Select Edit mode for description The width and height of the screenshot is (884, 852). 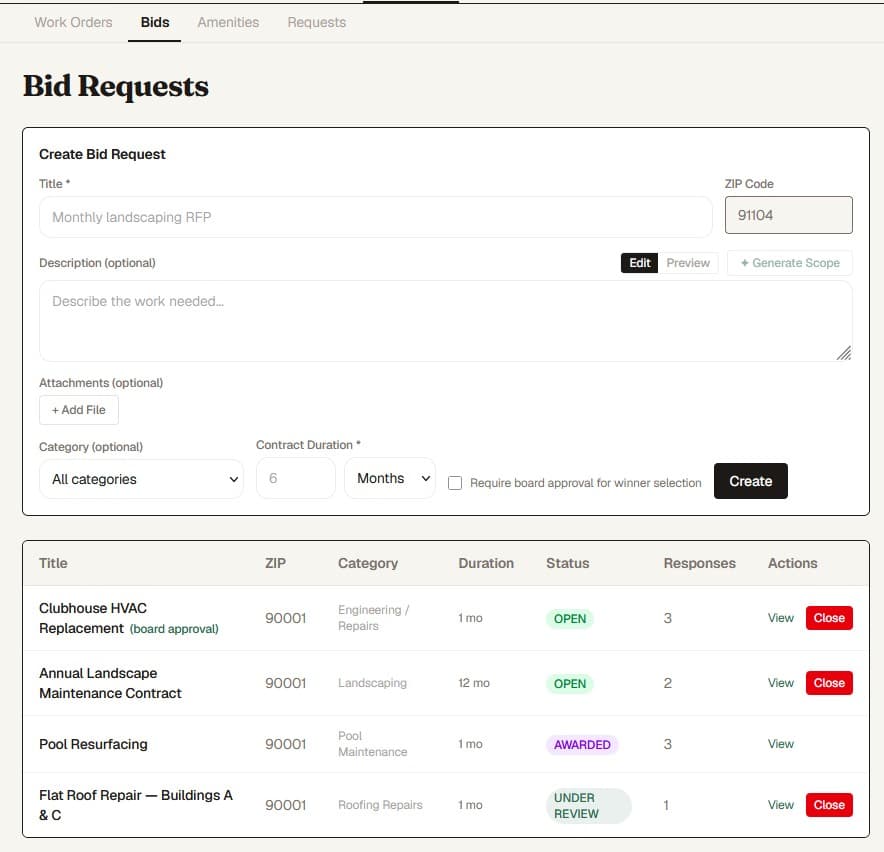(639, 263)
